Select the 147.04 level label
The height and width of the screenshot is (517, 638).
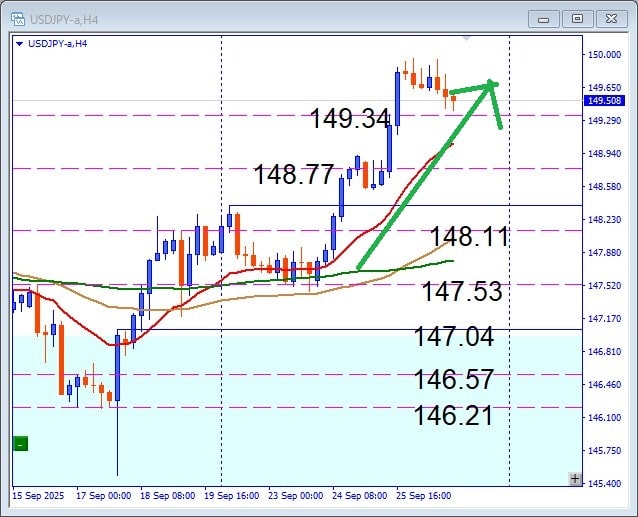point(453,336)
